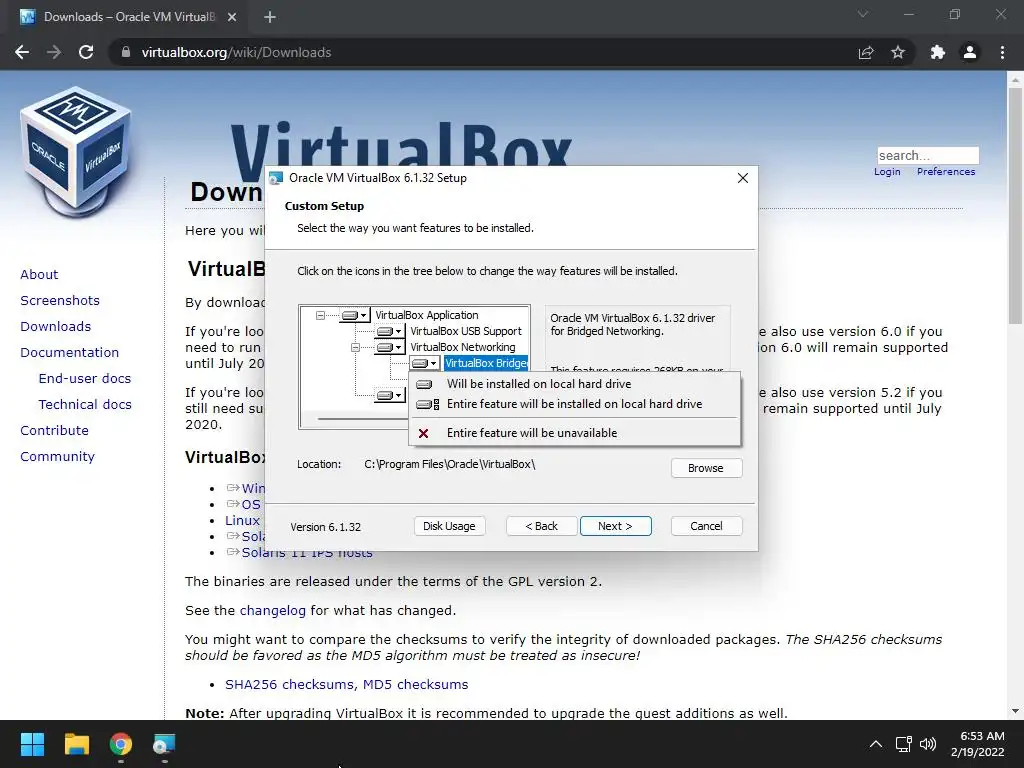Viewport: 1024px width, 768px height.
Task: Open the tab search chevron
Action: tap(863, 14)
